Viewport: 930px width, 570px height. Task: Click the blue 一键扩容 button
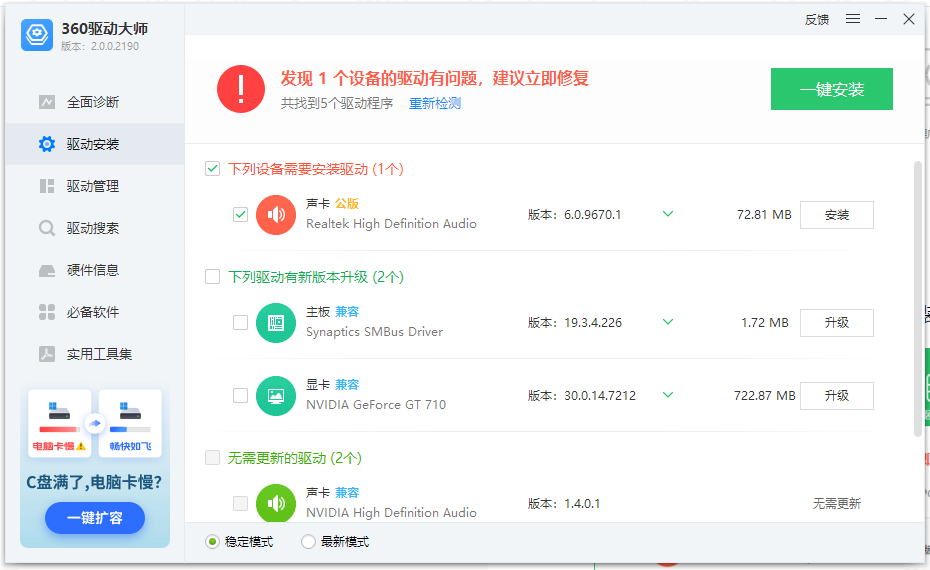pyautogui.click(x=95, y=518)
